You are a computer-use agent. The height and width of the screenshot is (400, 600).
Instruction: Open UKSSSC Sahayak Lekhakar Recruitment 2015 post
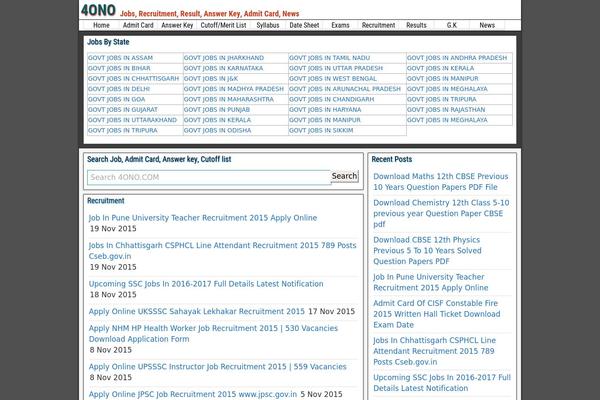click(197, 312)
